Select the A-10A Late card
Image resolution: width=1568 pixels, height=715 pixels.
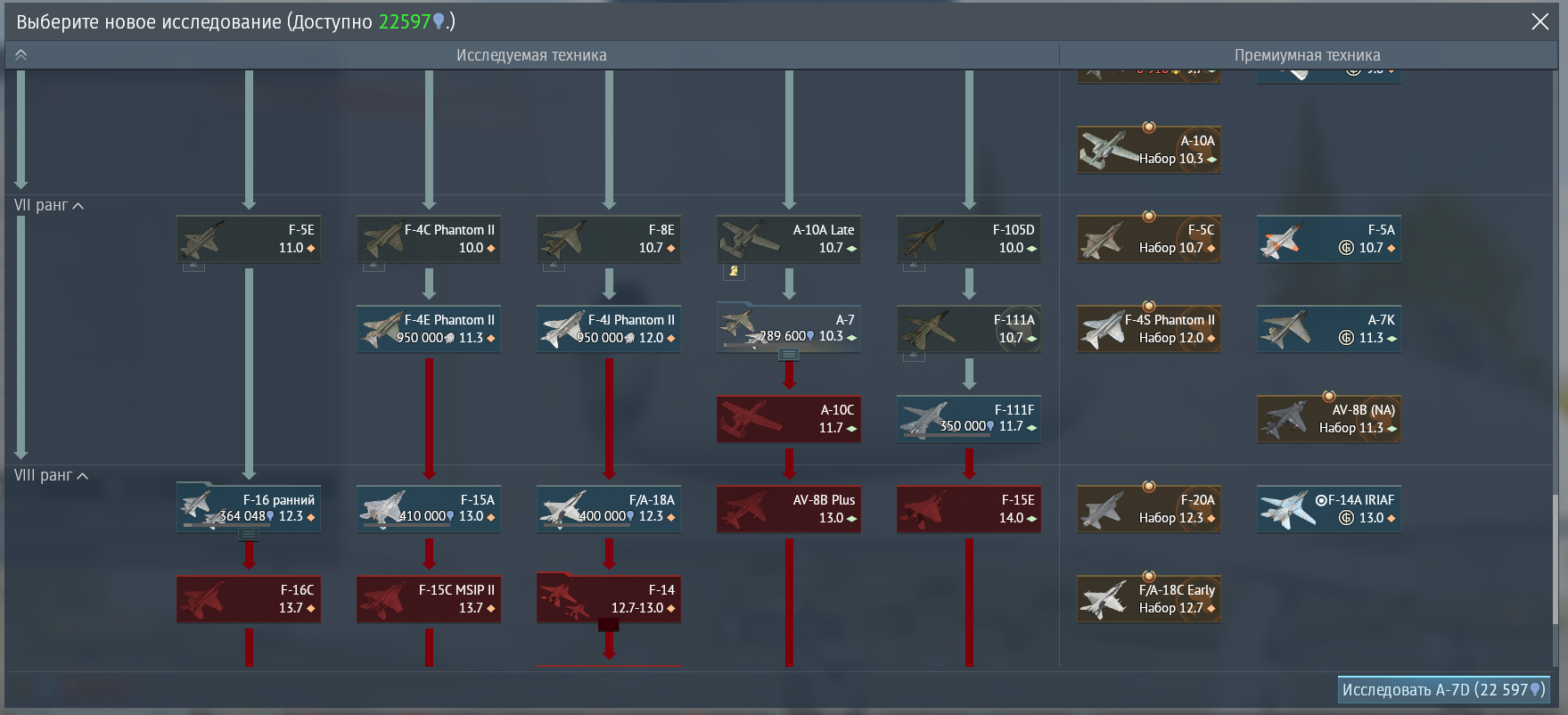[789, 239]
